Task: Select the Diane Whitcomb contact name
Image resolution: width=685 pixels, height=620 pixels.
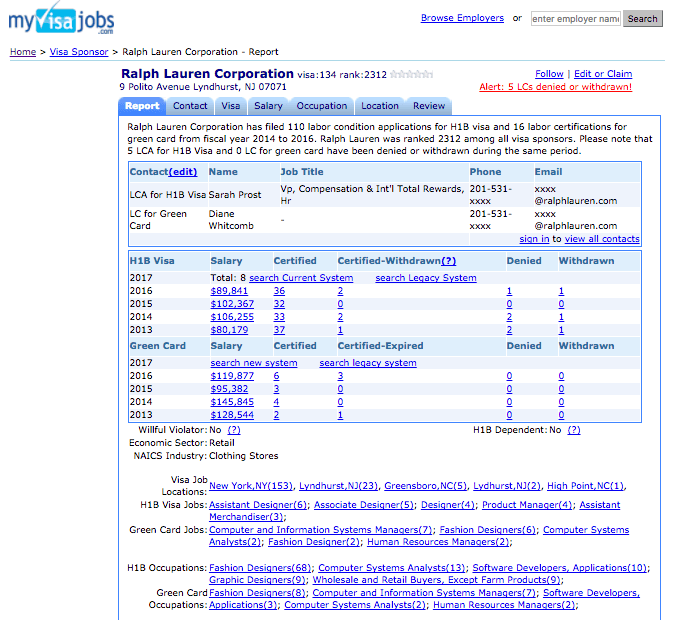Action: point(231,220)
